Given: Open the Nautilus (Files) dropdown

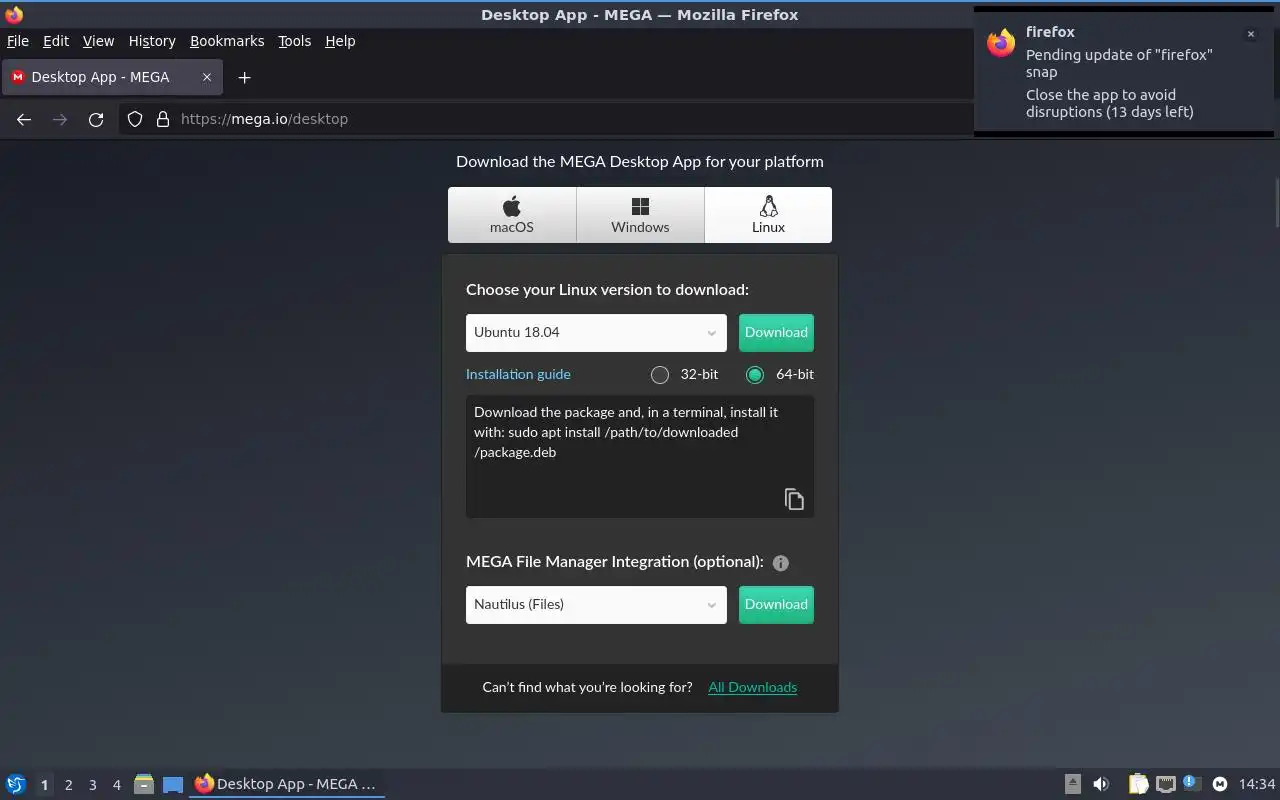Looking at the screenshot, I should coord(596,605).
